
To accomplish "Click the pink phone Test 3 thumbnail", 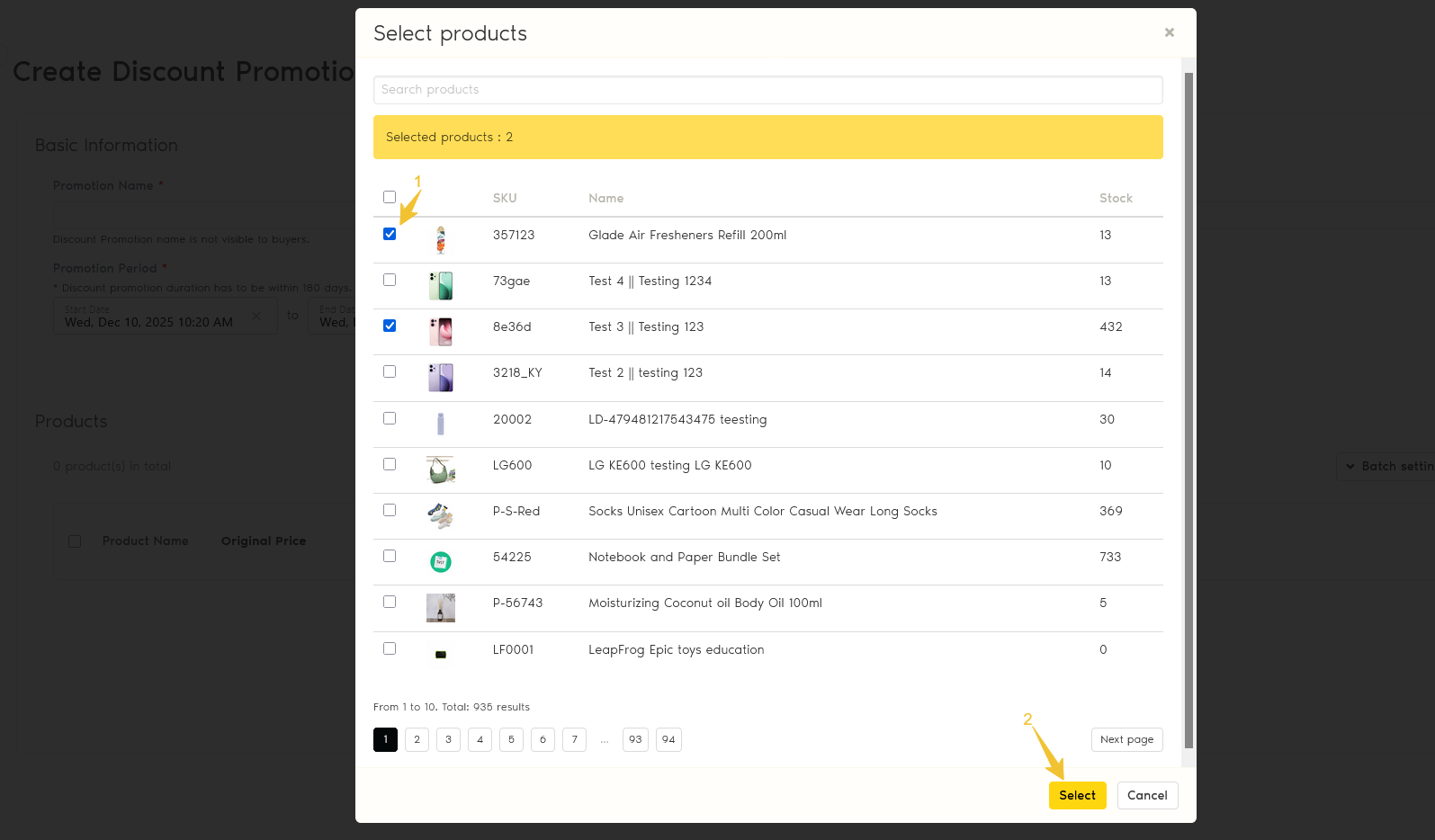I will [x=441, y=332].
